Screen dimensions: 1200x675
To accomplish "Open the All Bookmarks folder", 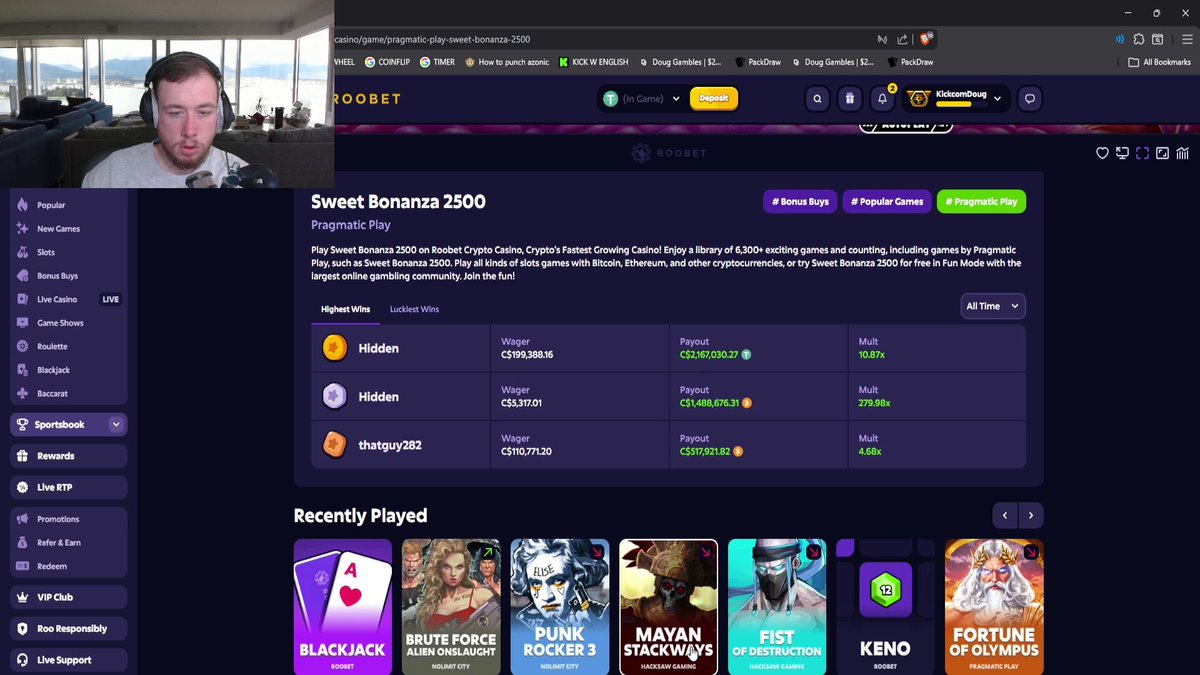I will [x=1159, y=62].
